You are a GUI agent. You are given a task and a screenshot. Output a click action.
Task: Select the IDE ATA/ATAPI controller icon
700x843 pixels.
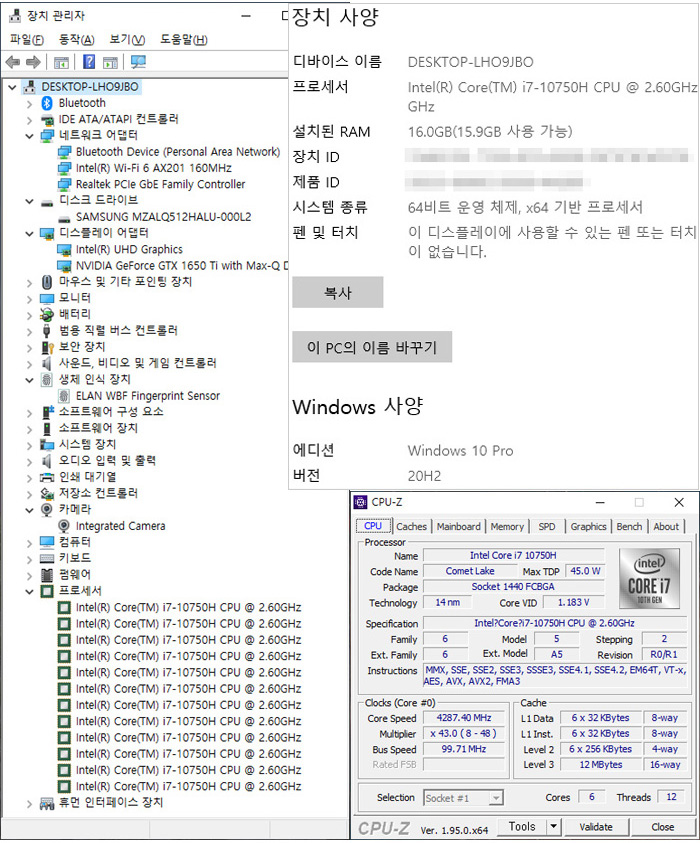tap(47, 120)
